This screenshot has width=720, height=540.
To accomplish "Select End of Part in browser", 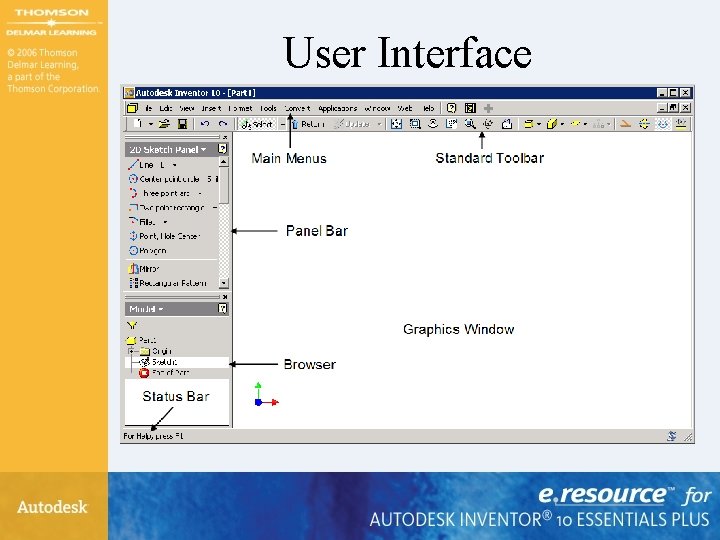I will [164, 372].
